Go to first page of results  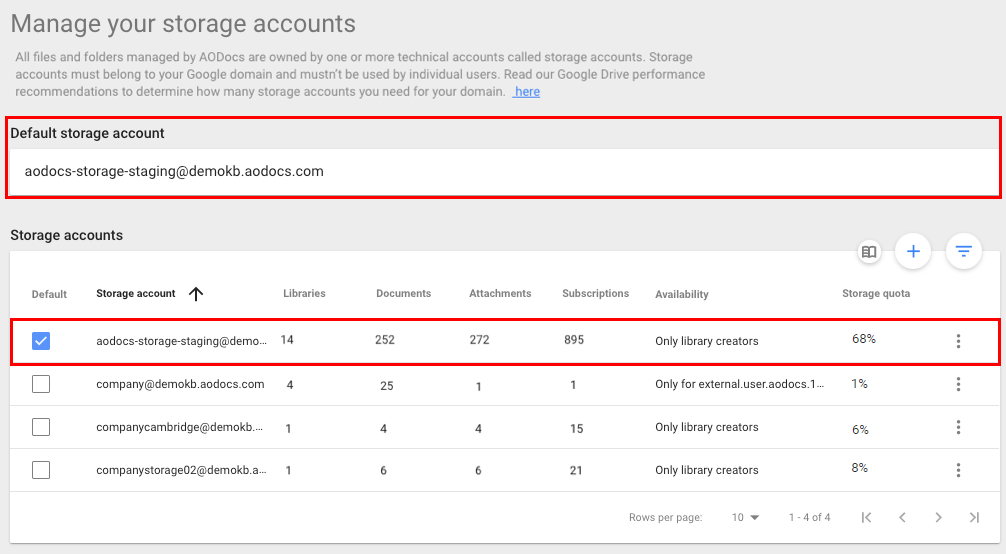(866, 517)
